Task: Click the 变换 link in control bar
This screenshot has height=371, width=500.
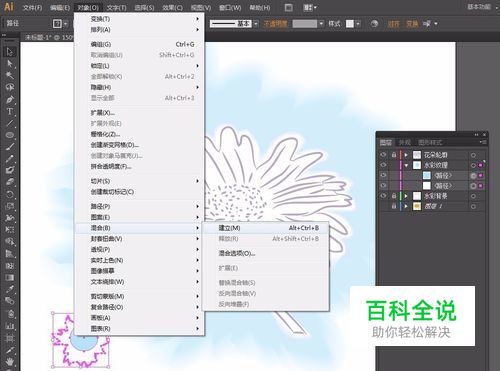Action: pos(412,24)
